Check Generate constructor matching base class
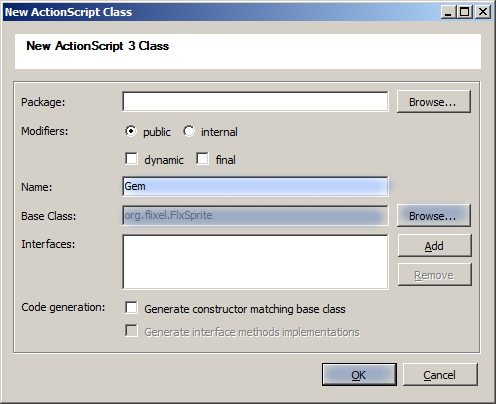The height and width of the screenshot is (404, 496). pyautogui.click(x=131, y=308)
